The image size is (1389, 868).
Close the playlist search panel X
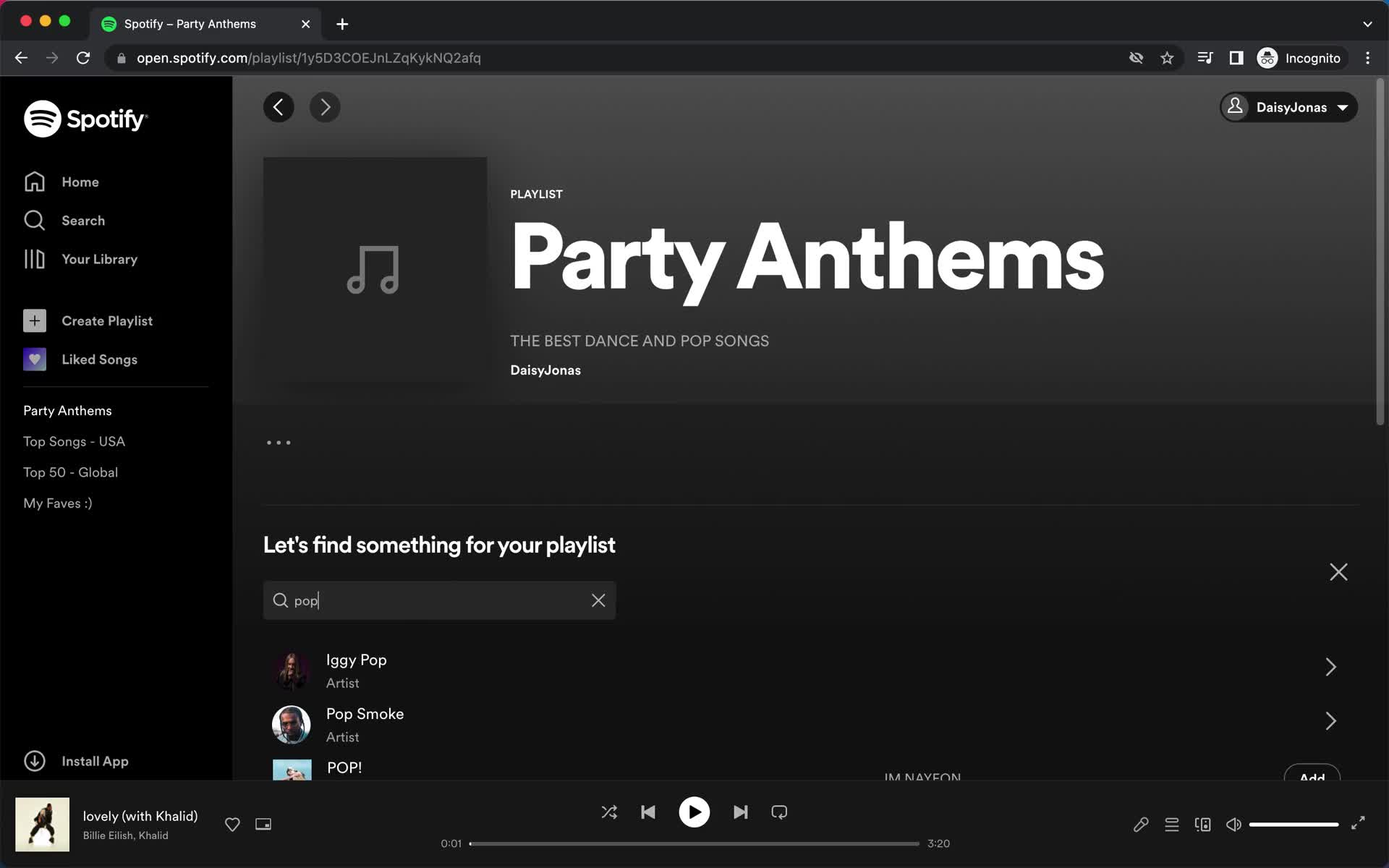point(1339,572)
